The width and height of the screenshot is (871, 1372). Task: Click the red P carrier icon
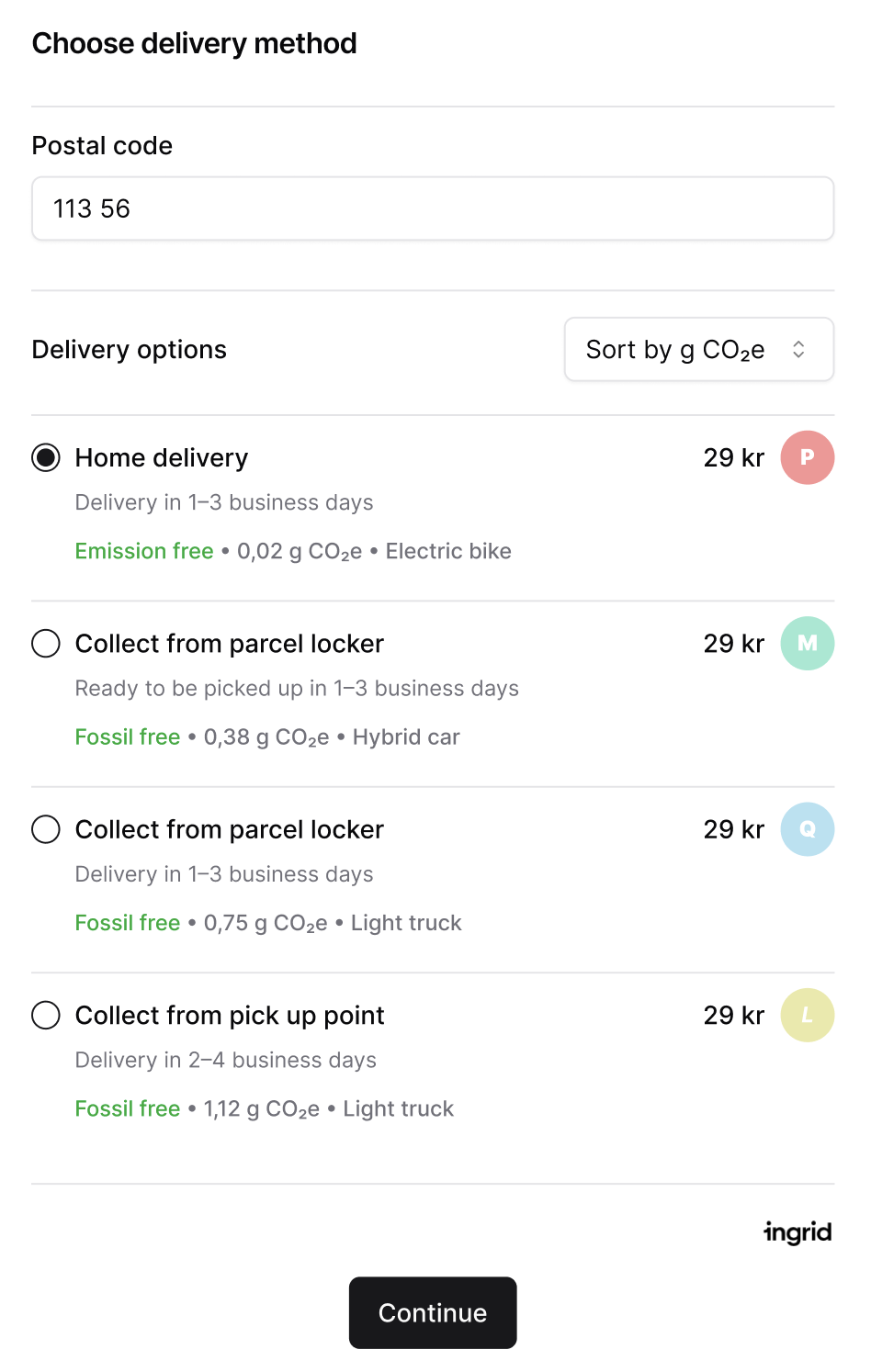click(807, 457)
